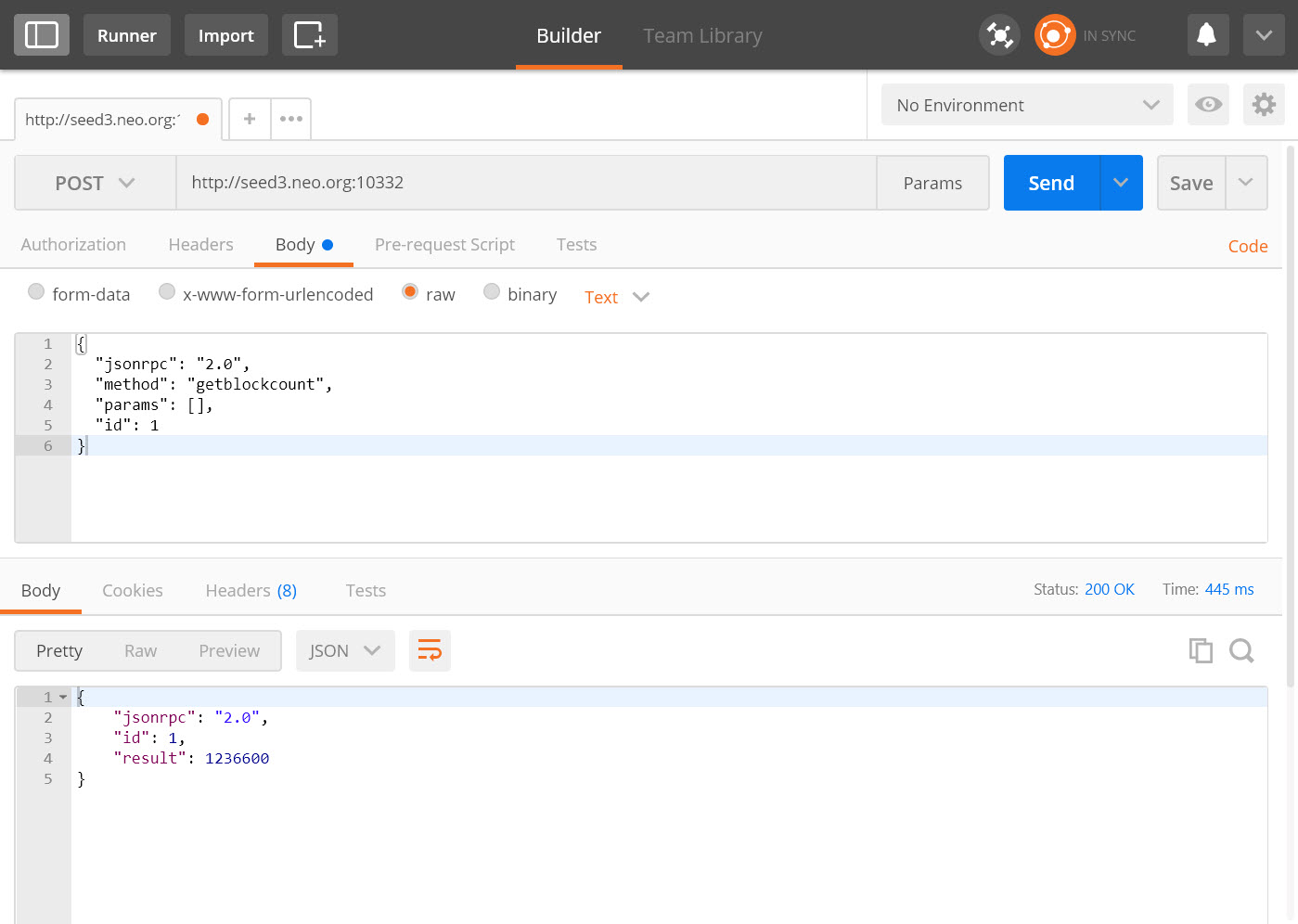The image size is (1298, 924).
Task: Open manage environments gear icon
Action: click(x=1264, y=105)
